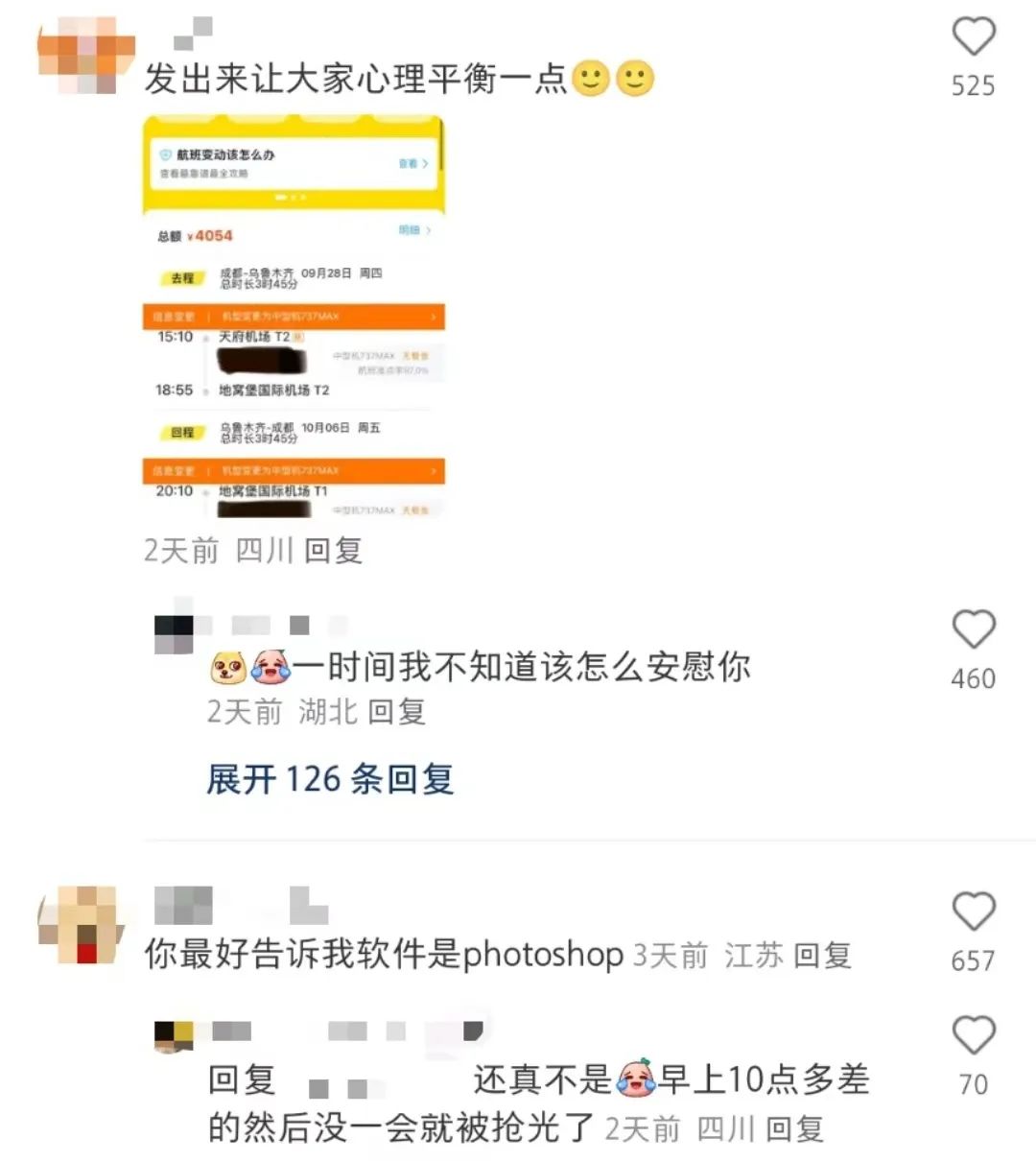Open the photoshop commenter's avatar
The image size is (1036, 1161).
(x=81, y=925)
